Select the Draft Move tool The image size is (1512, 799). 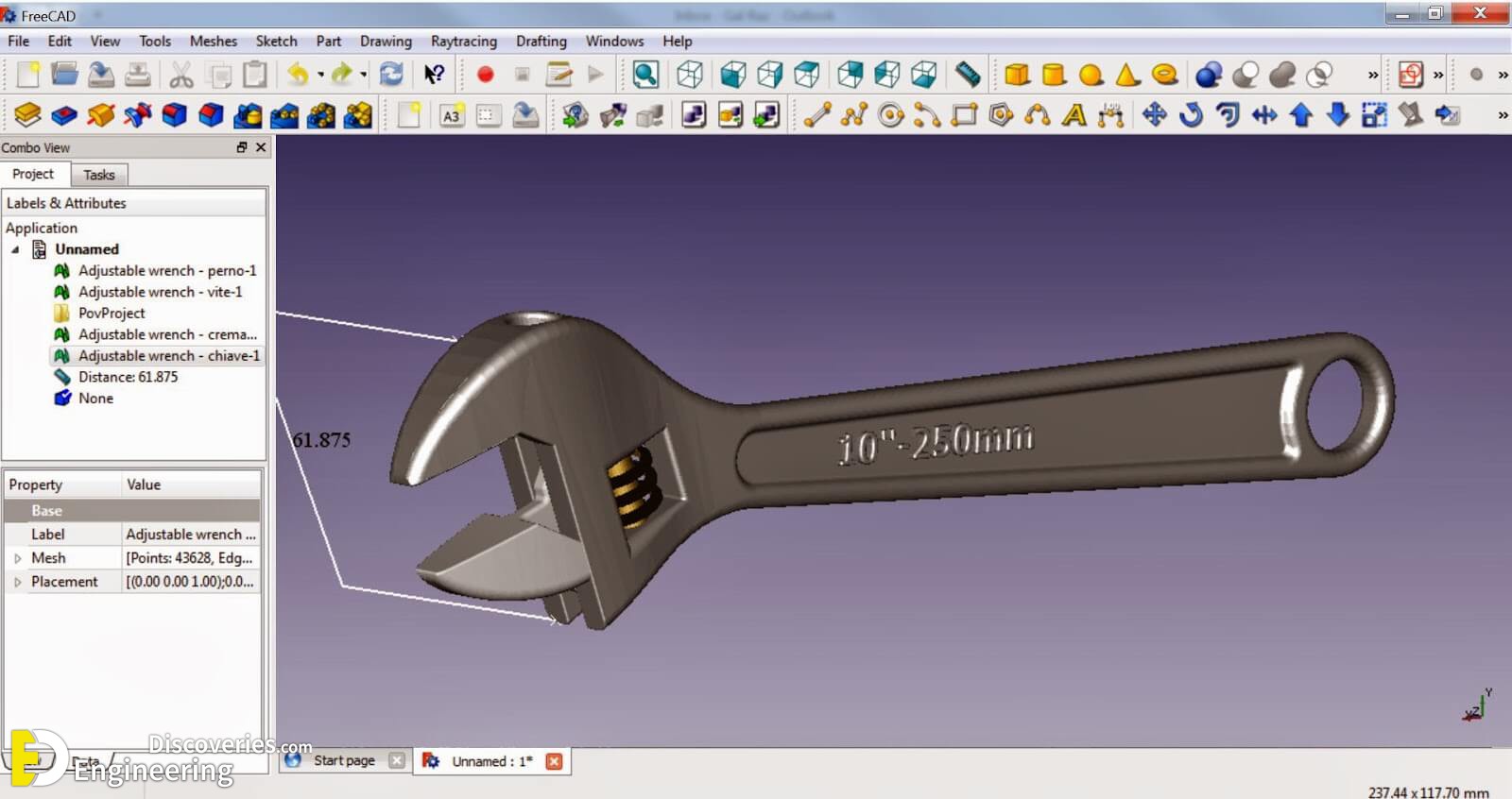pos(1154,114)
